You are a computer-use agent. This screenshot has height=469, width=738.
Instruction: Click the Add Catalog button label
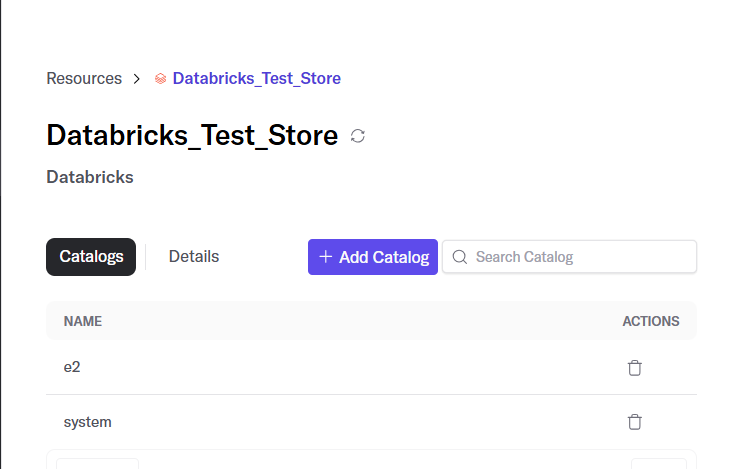coord(384,257)
